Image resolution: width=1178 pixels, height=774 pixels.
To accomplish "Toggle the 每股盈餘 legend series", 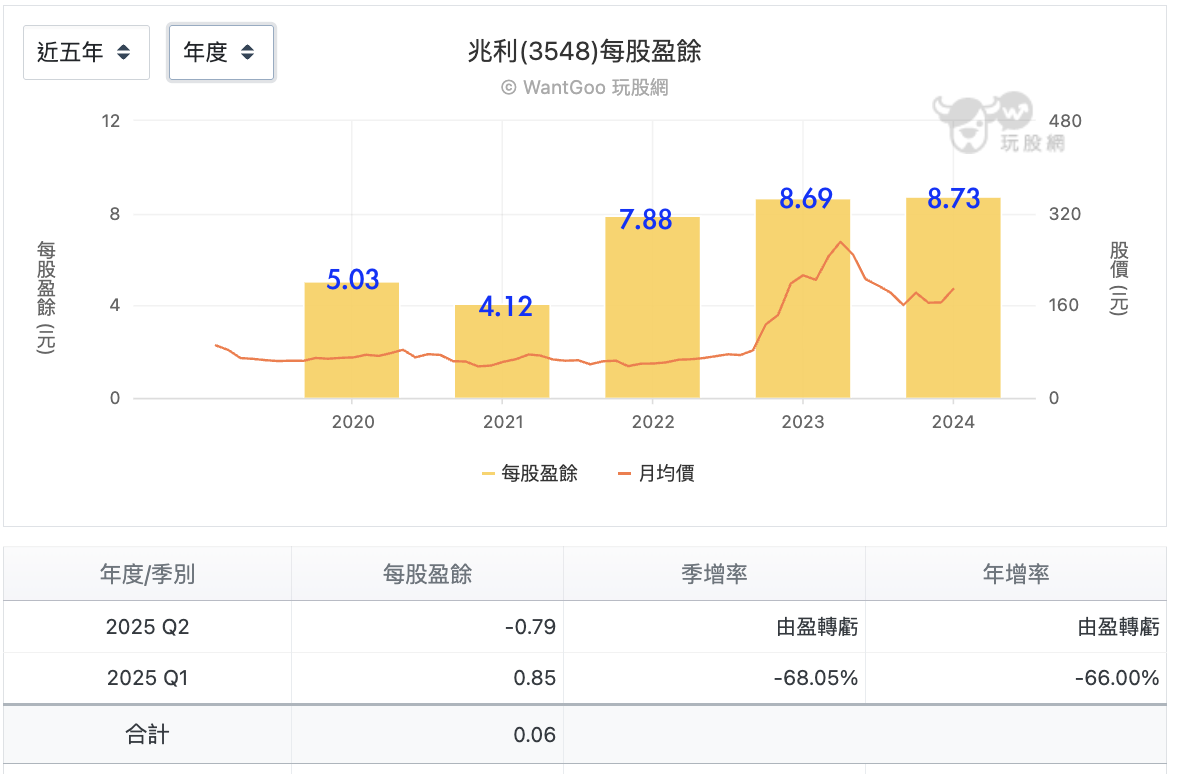I will (x=529, y=473).
